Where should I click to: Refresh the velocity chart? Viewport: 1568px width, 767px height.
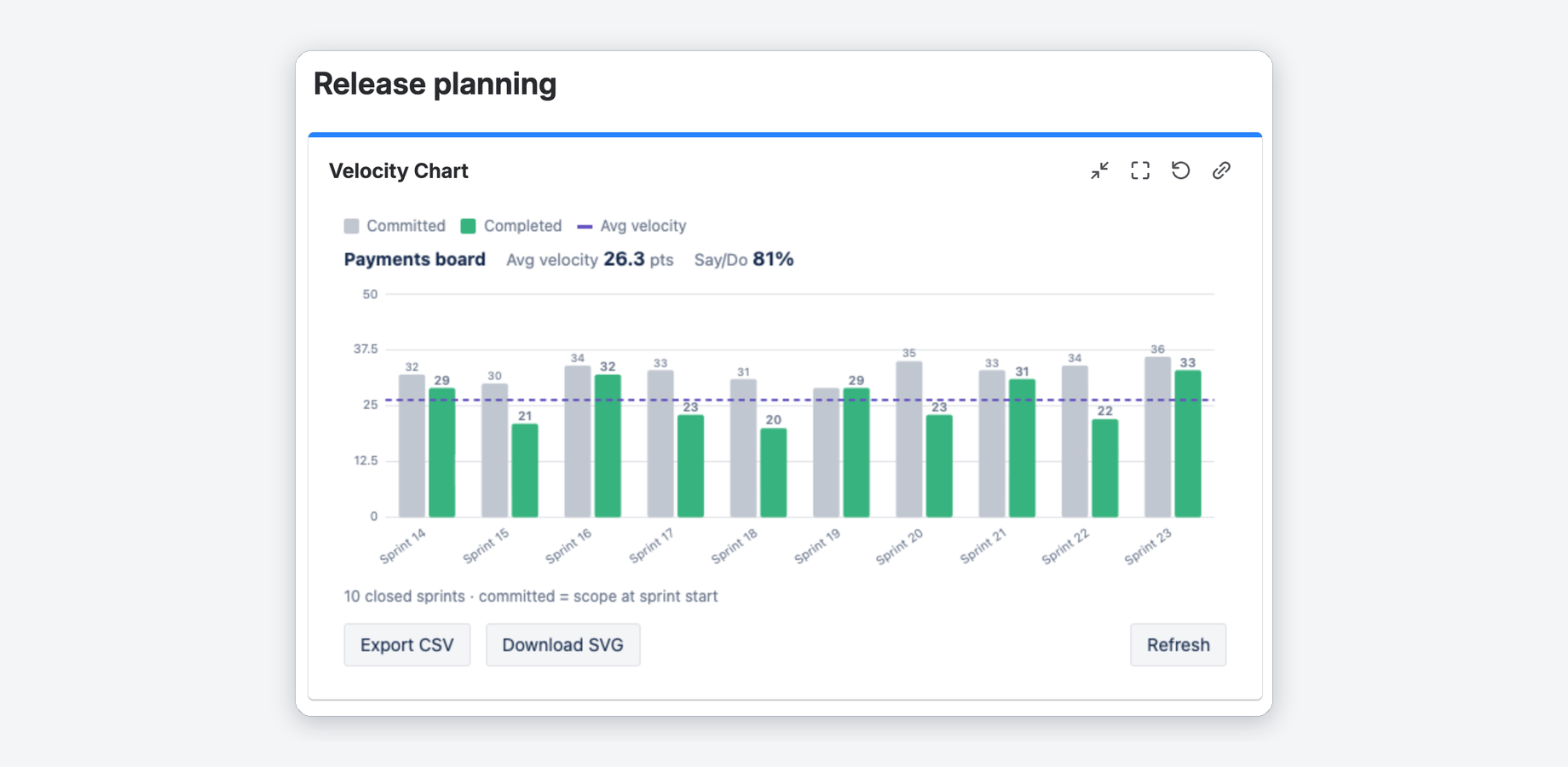[x=1178, y=645]
